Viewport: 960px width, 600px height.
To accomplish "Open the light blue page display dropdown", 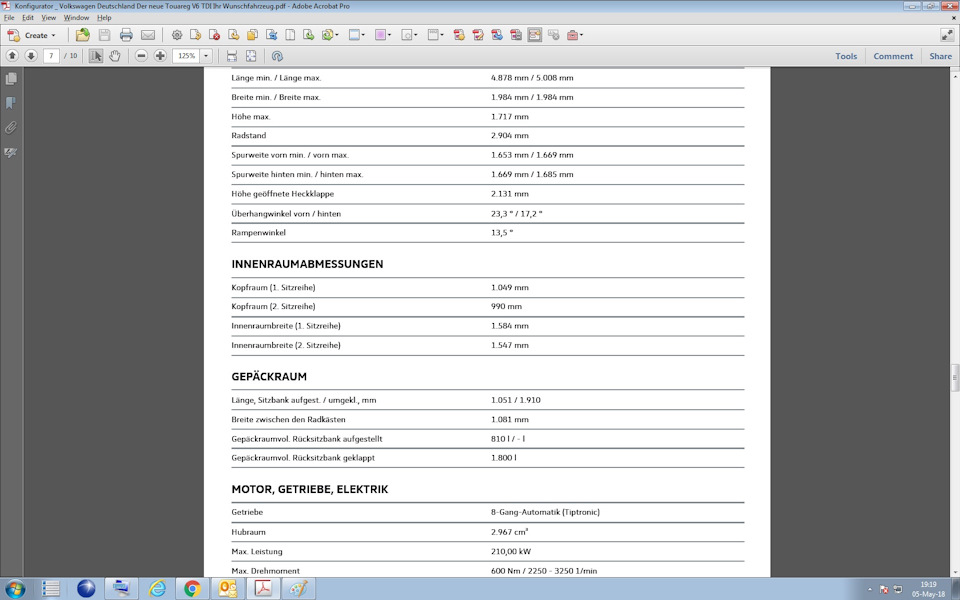I will (x=356, y=35).
